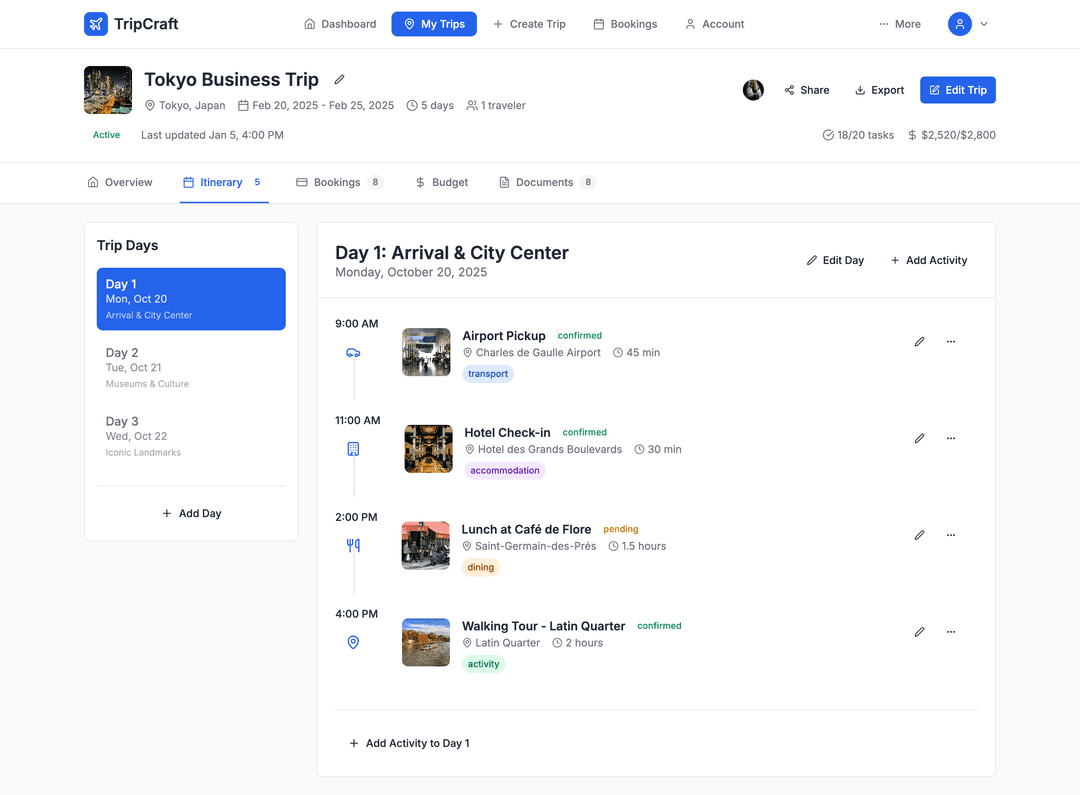The image size is (1080, 795).
Task: Click the traveler avatar next to Share
Action: pos(753,90)
